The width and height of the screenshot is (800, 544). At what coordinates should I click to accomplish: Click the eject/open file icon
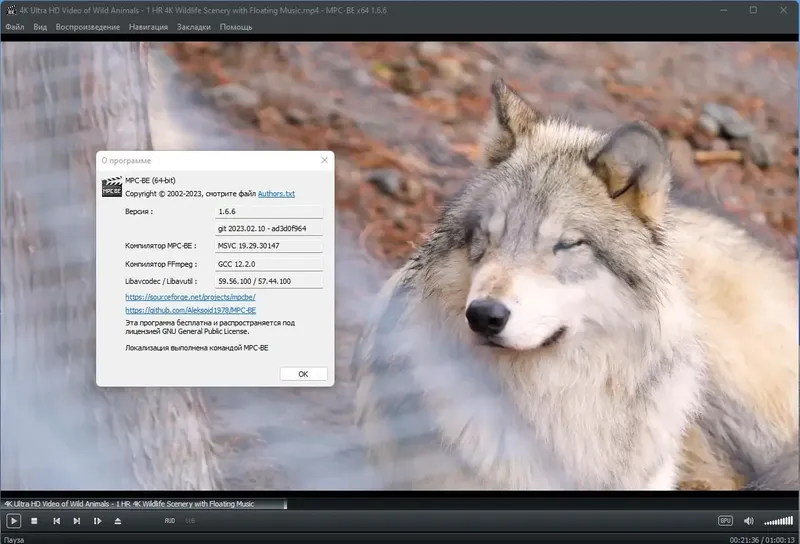(x=118, y=521)
